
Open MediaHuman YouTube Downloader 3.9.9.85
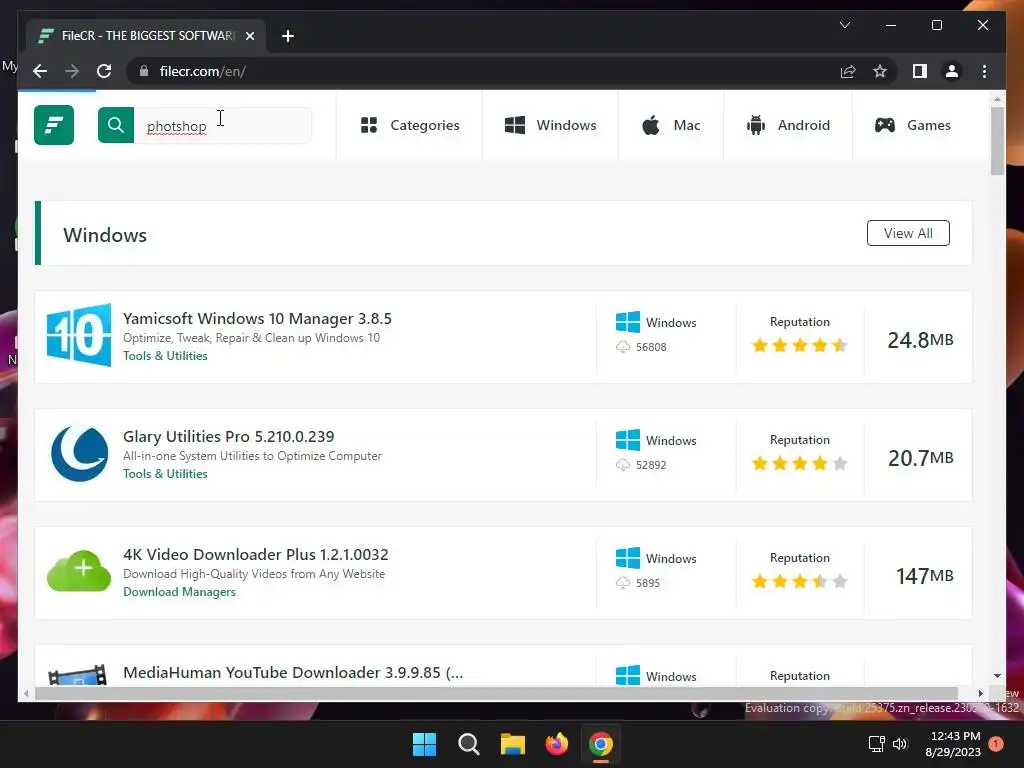pos(293,673)
